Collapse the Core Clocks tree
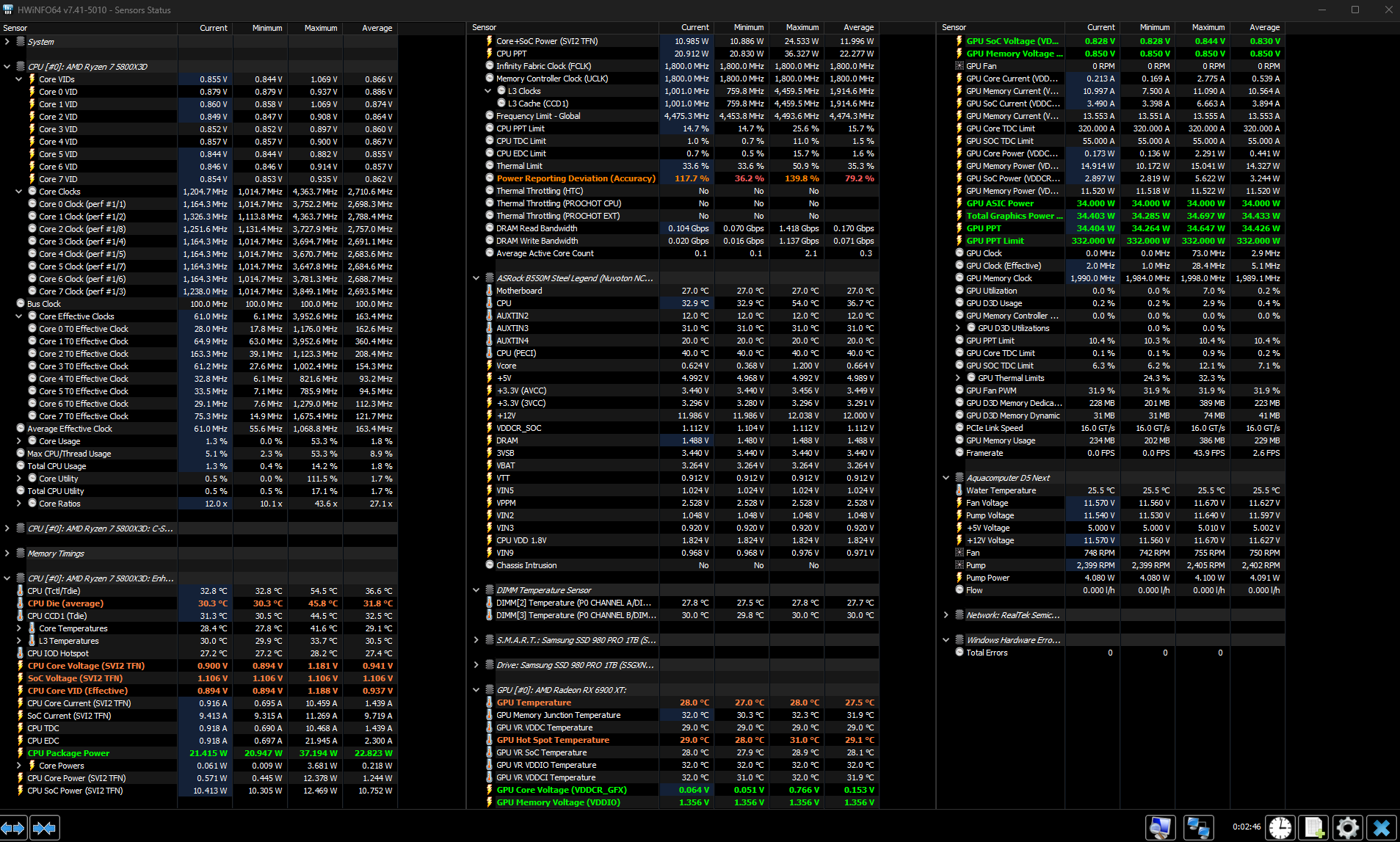 (x=19, y=192)
